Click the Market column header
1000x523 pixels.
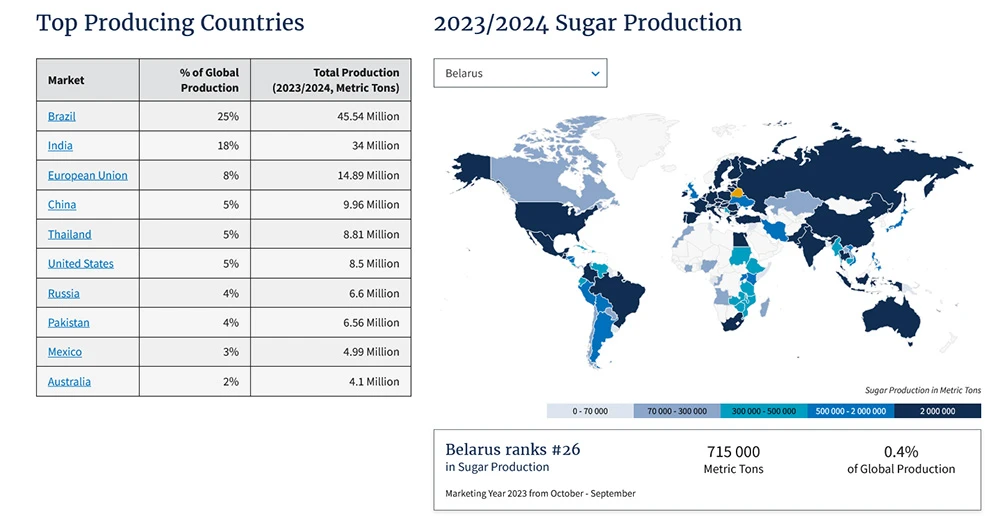coord(88,80)
